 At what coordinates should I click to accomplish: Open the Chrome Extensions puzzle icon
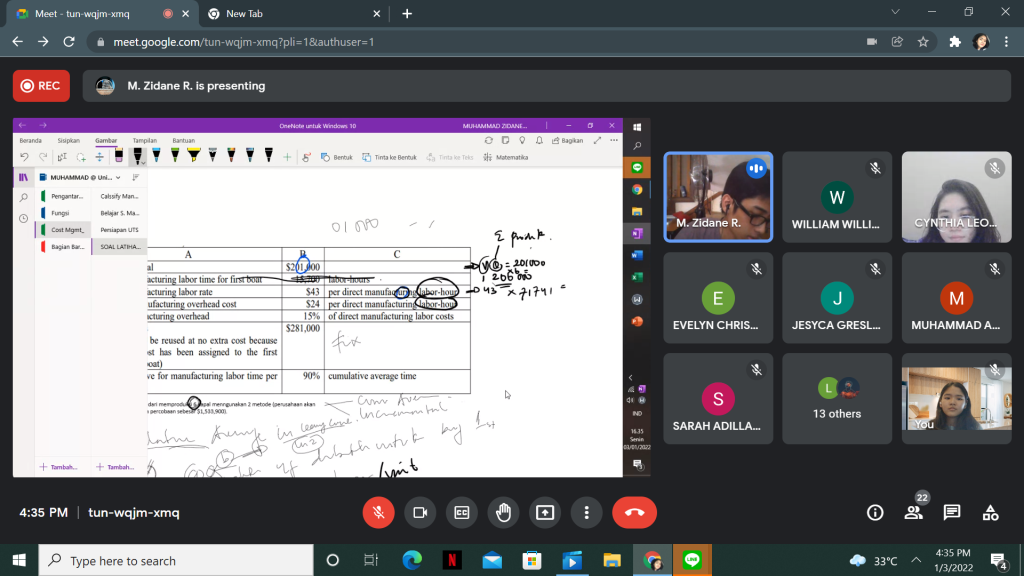pyautogui.click(x=955, y=42)
